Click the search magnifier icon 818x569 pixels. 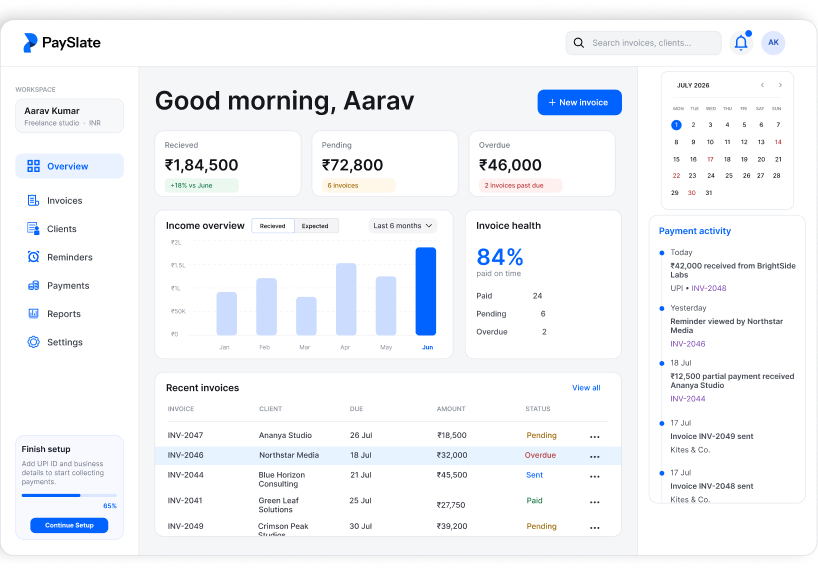579,43
